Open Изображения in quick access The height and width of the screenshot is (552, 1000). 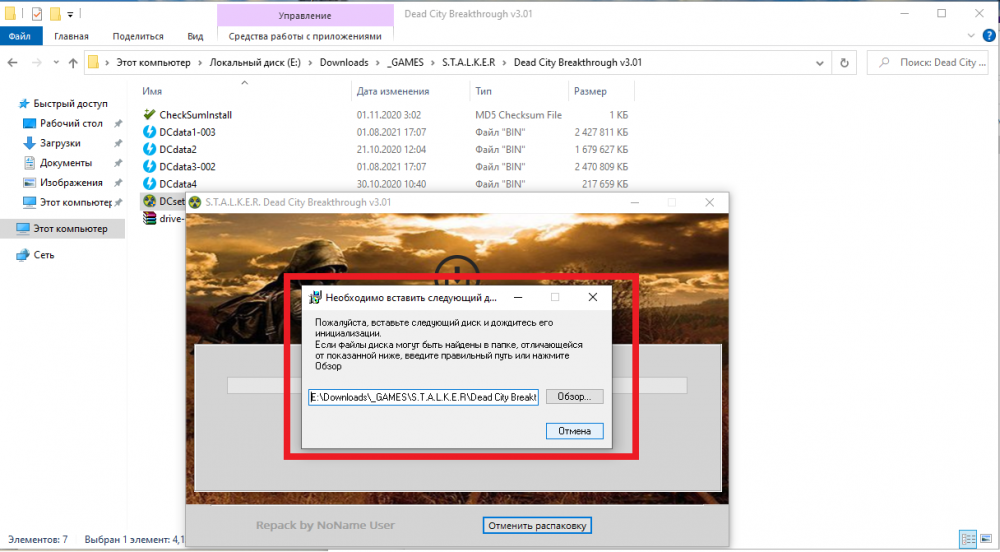pos(71,182)
